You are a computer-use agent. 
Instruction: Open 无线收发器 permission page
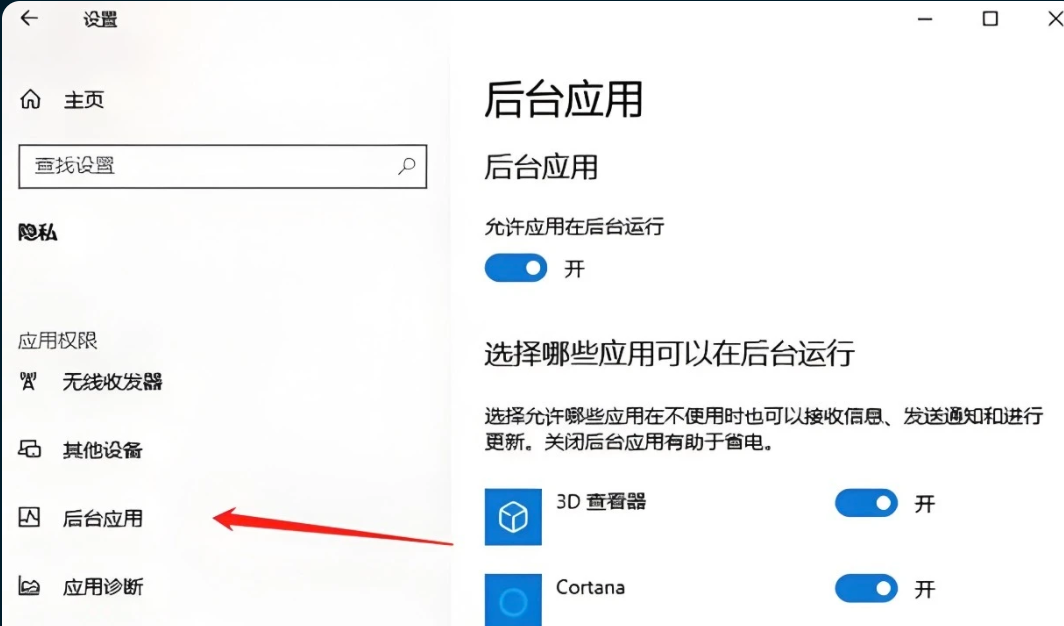coord(113,383)
